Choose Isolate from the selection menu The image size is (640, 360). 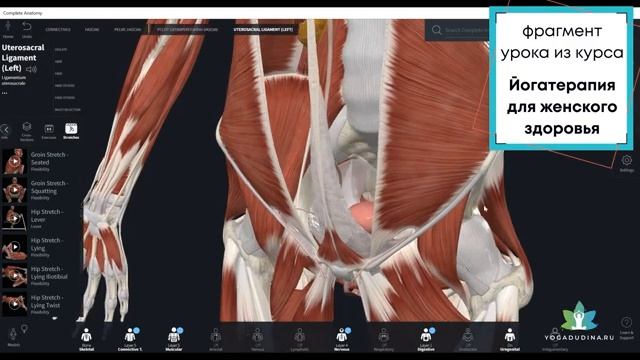point(61,49)
